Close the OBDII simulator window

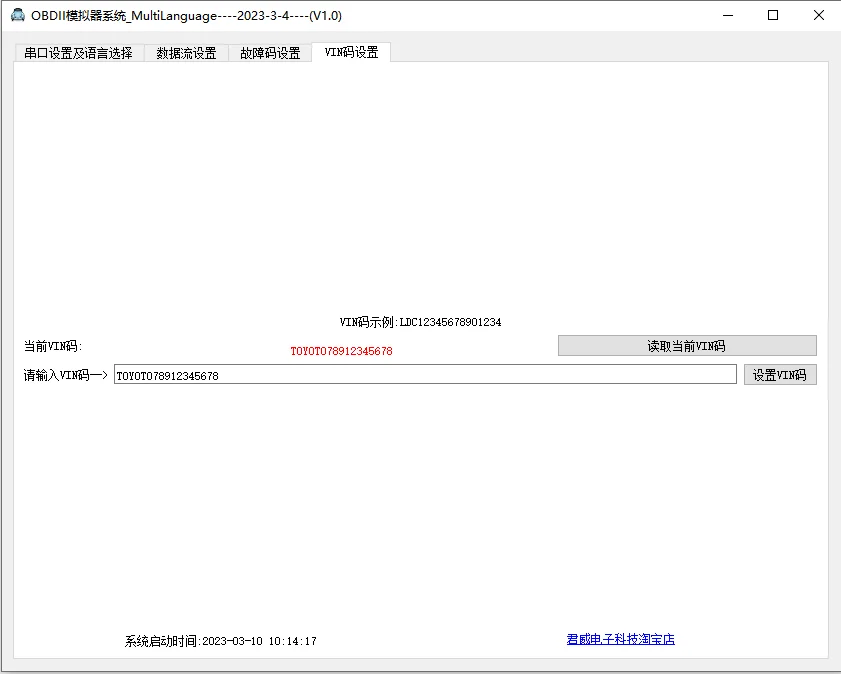819,15
